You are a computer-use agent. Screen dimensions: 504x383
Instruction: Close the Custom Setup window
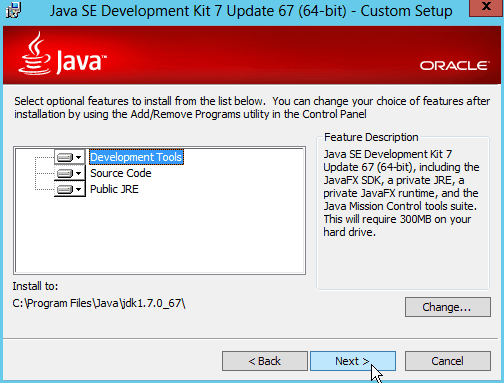point(486,7)
